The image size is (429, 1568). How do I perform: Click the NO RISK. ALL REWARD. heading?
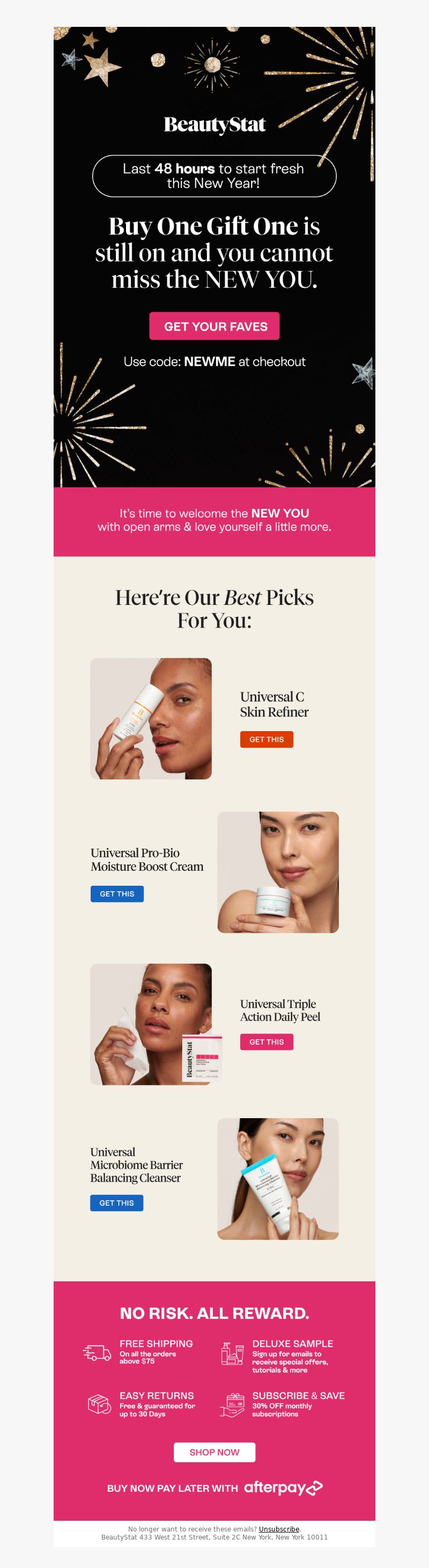(x=214, y=1313)
